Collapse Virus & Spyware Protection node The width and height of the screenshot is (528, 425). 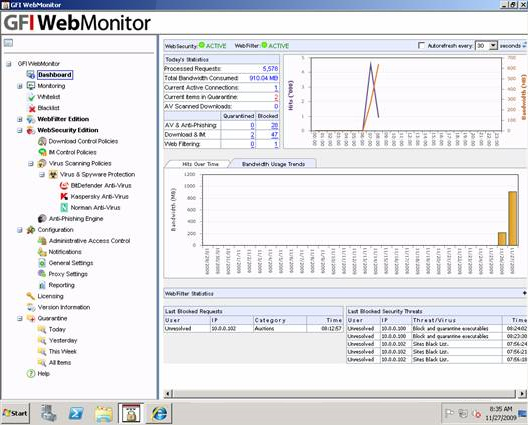(x=42, y=175)
